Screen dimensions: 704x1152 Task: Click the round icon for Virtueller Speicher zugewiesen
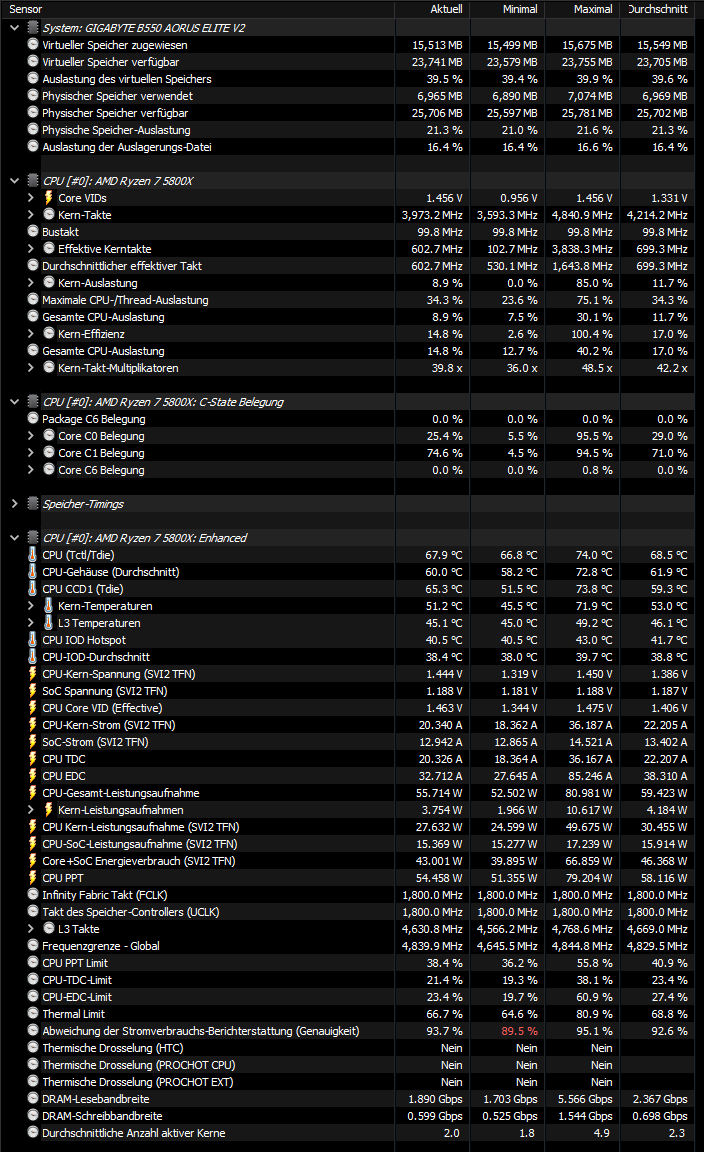[33, 44]
